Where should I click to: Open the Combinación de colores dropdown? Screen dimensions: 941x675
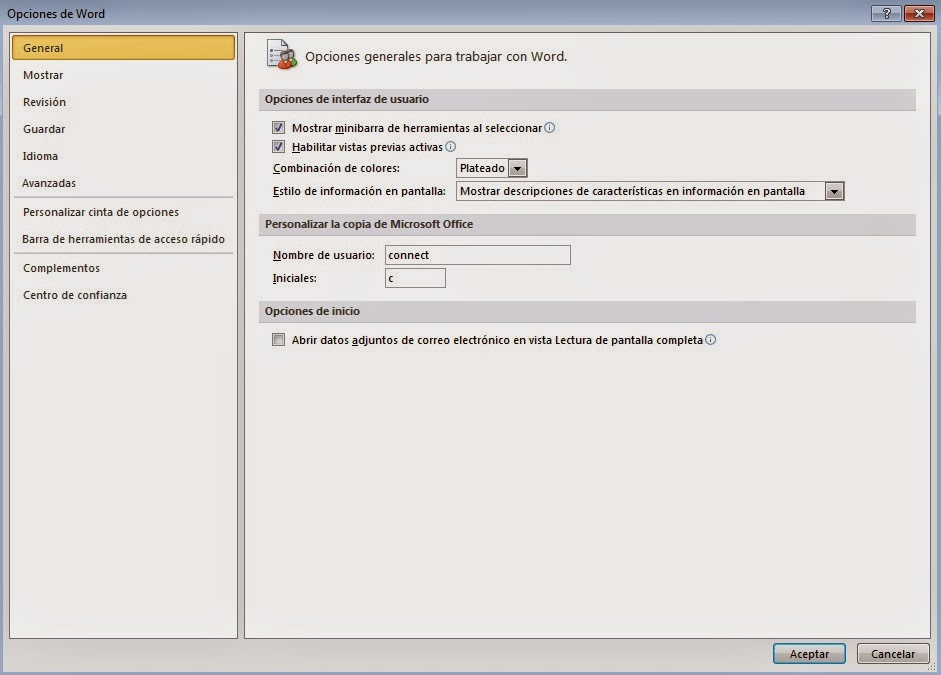pyautogui.click(x=517, y=168)
